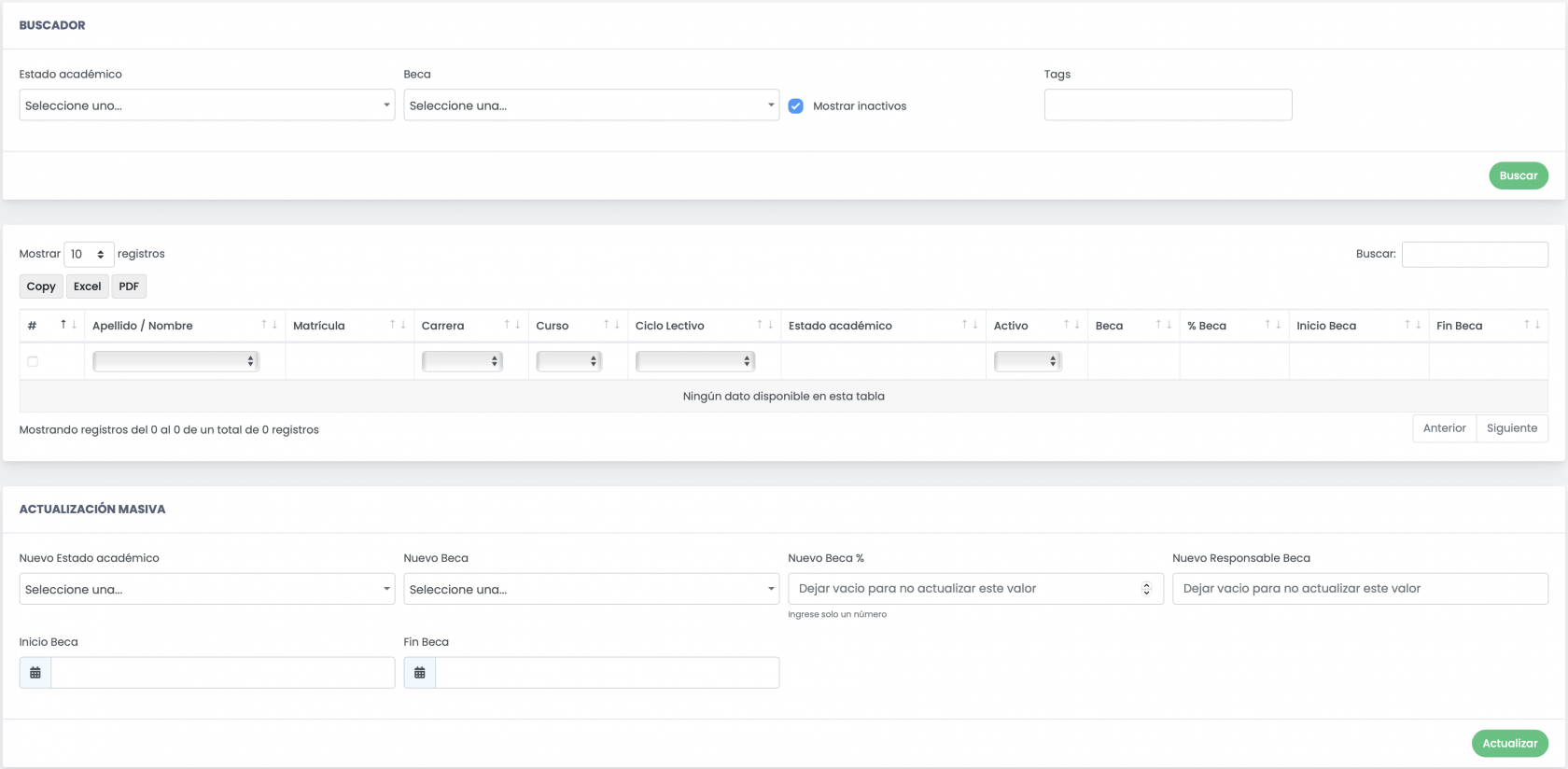Viewport: 1568px width, 769px height.
Task: Sort by Apellido / Nombre column
Action: [x=185, y=326]
